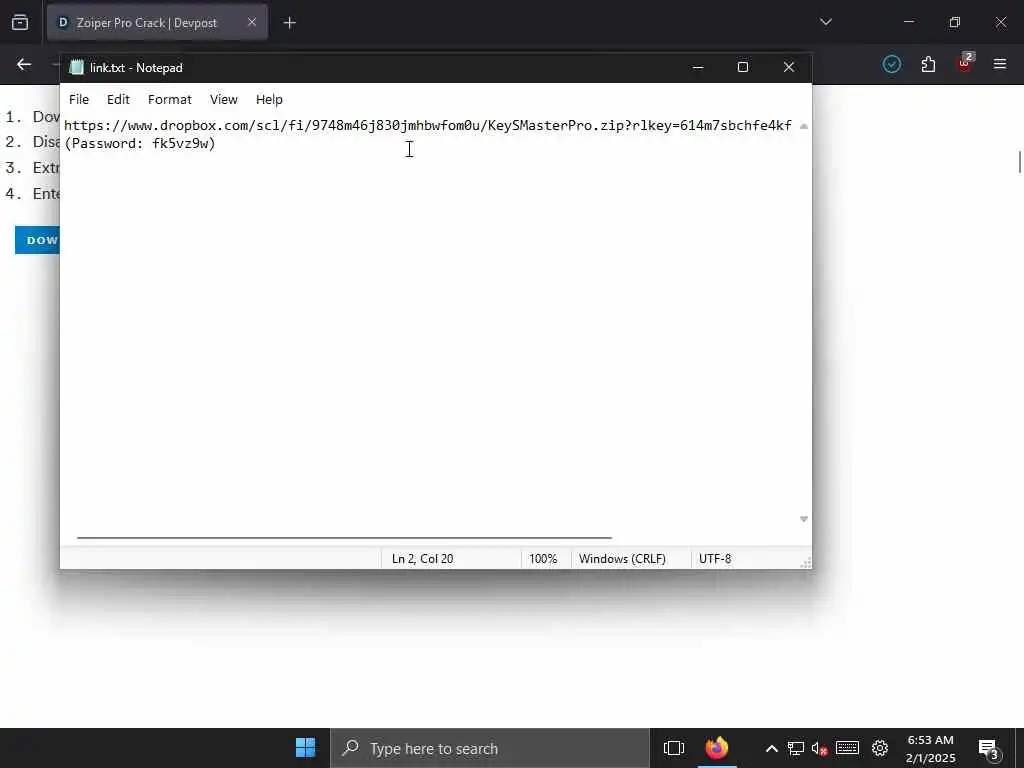This screenshot has width=1024, height=768.
Task: Open Firefox View icon in tab bar
Action: (20, 23)
